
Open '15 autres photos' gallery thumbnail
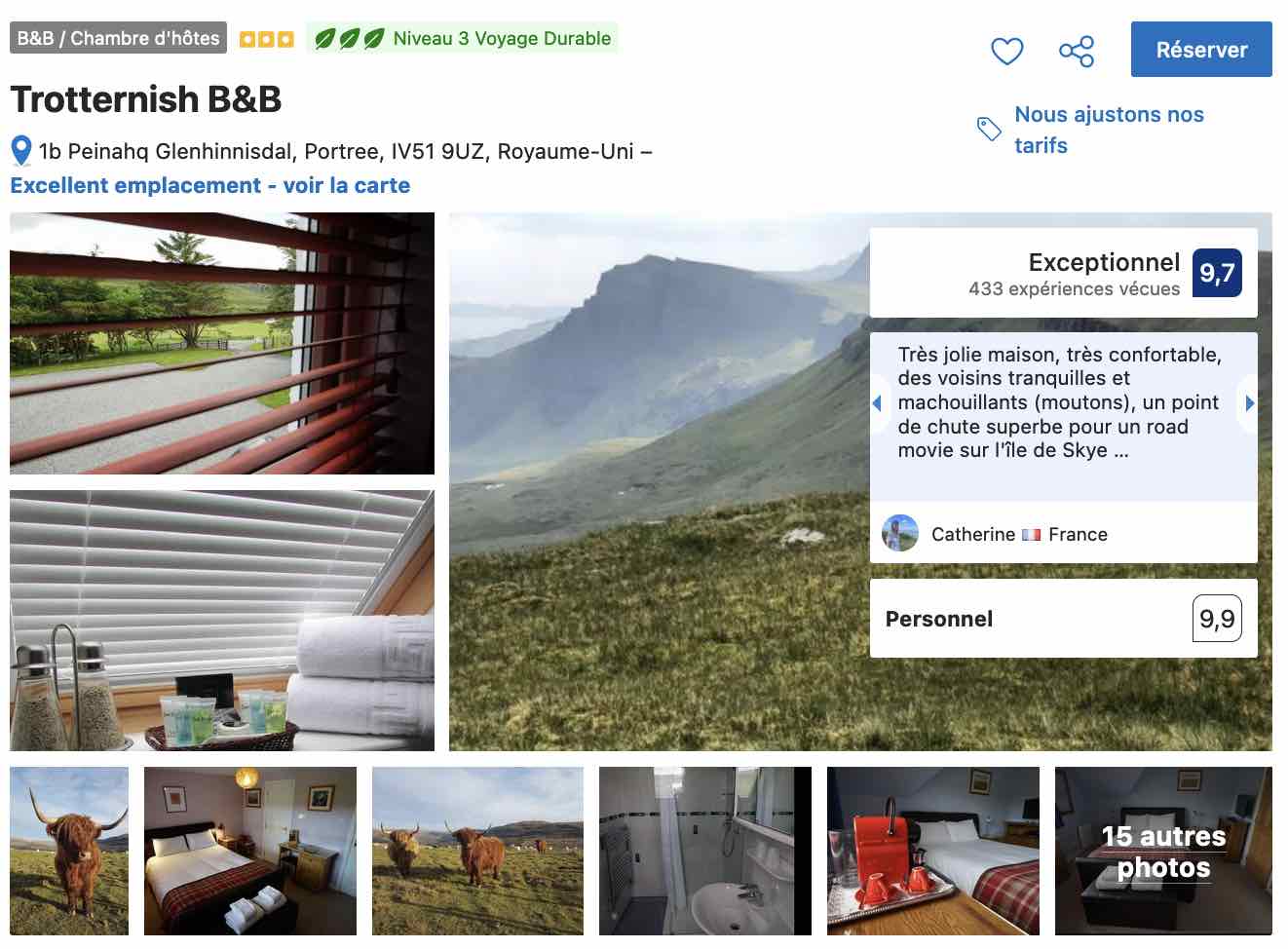point(1163,851)
